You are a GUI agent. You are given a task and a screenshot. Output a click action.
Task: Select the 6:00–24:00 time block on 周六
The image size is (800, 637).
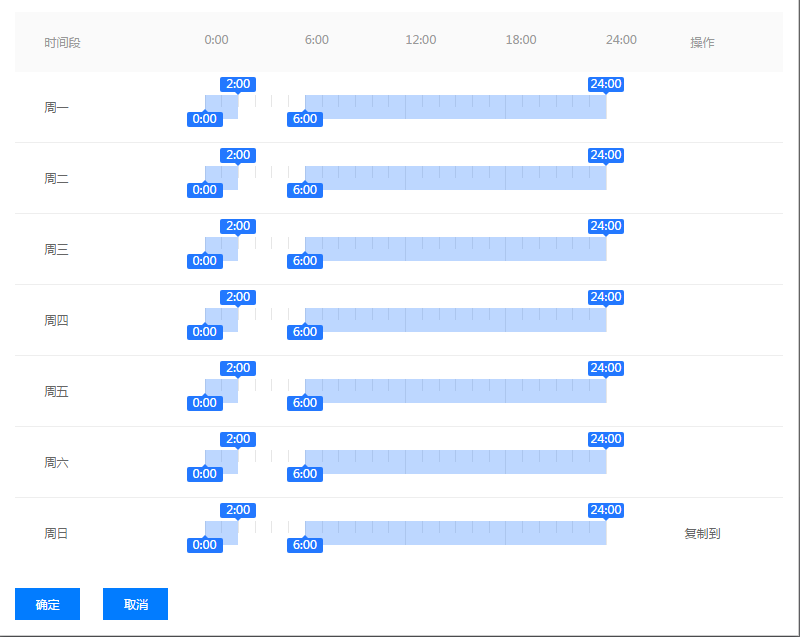click(x=455, y=462)
